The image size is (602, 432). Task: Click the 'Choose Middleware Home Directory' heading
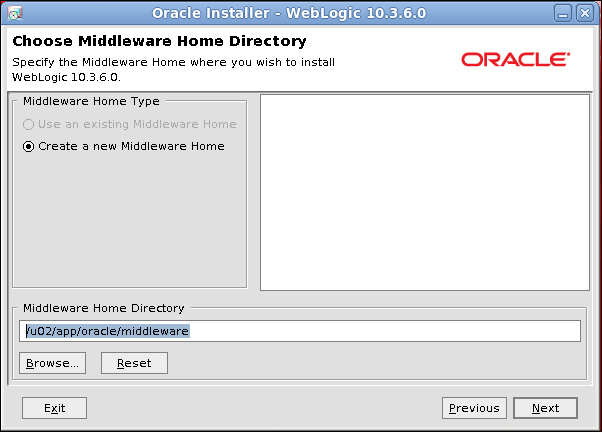tap(159, 41)
